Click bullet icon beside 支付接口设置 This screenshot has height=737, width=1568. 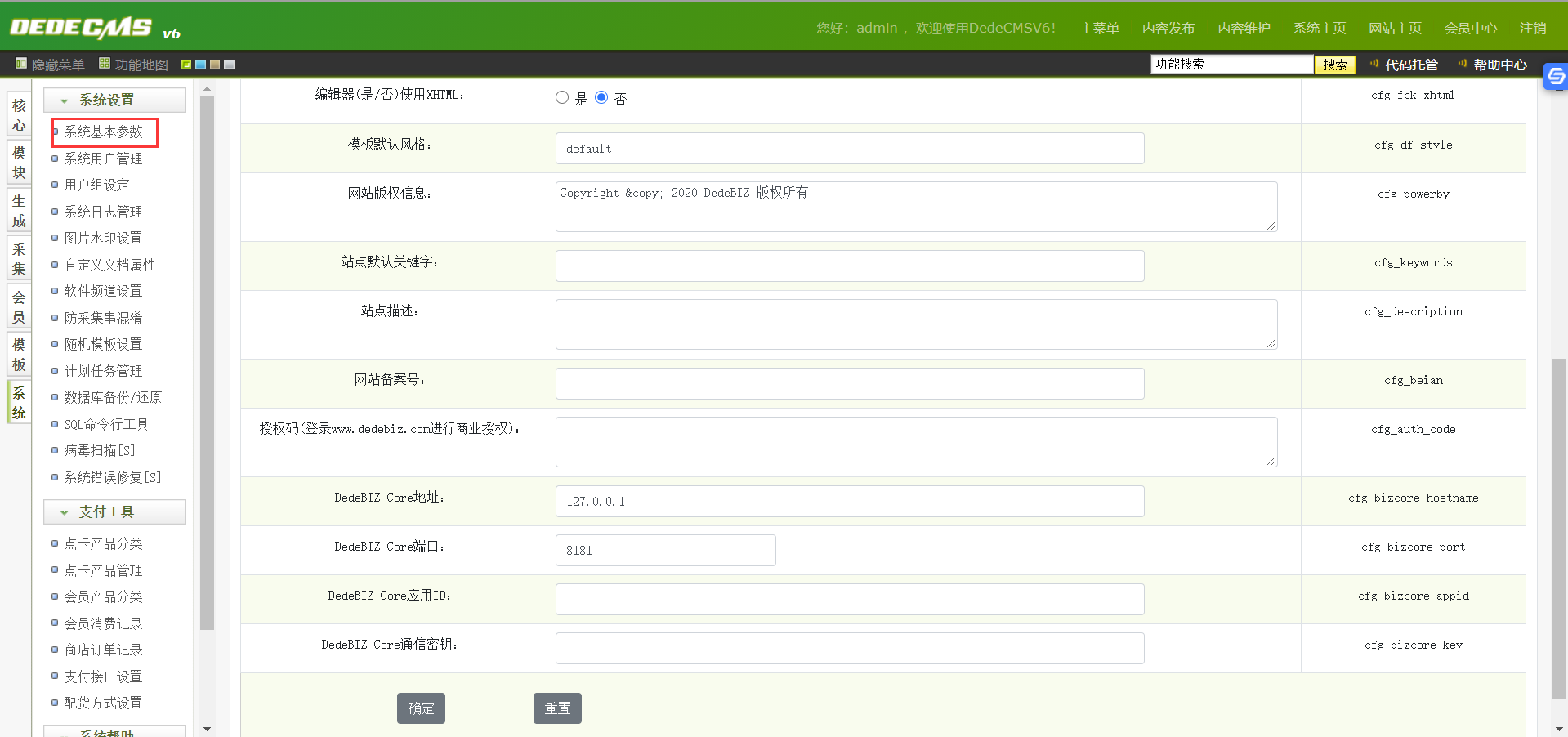click(55, 677)
